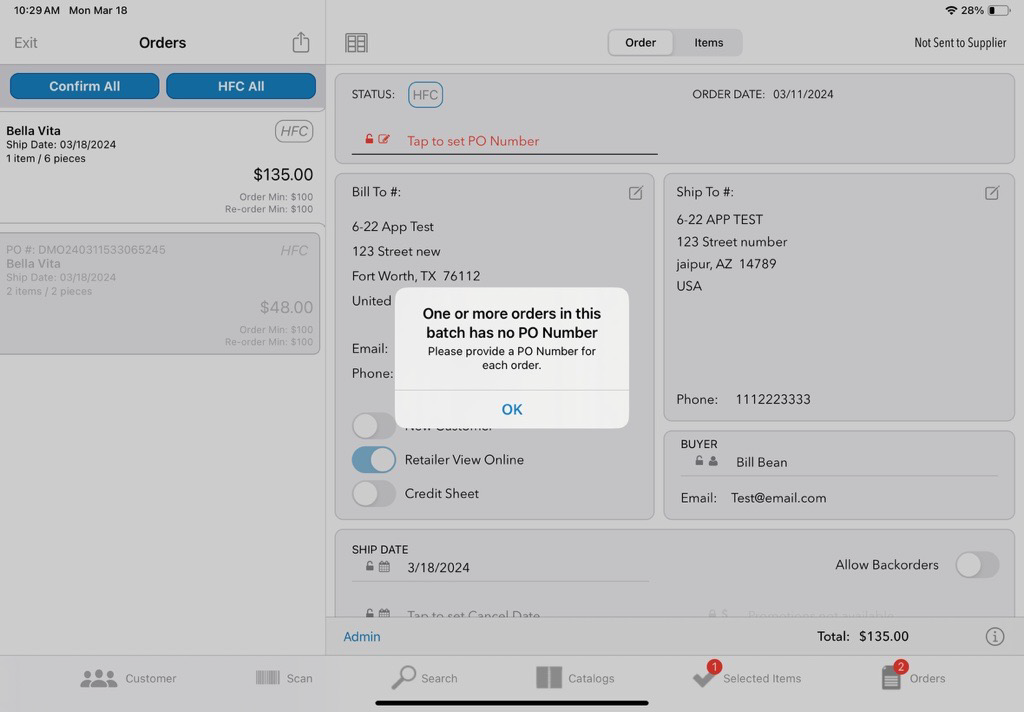
Task: Open the share/export icon in Orders header
Action: click(300, 42)
